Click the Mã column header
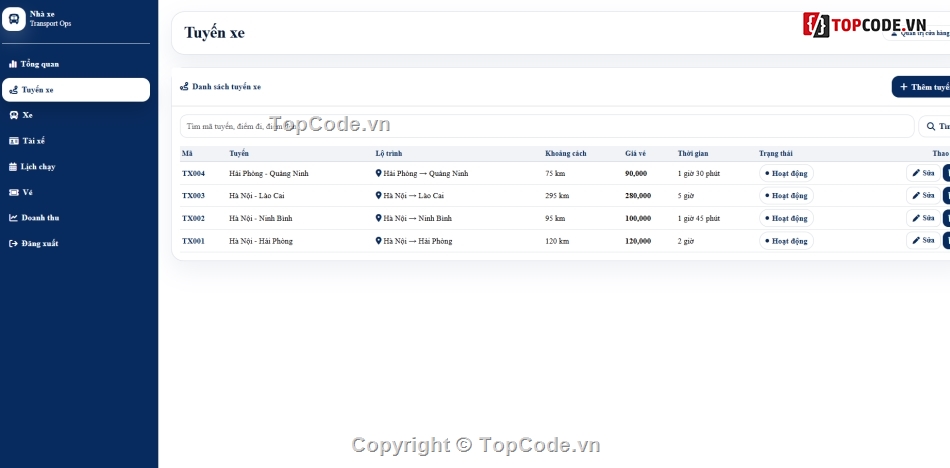The width and height of the screenshot is (950, 468). [187, 153]
